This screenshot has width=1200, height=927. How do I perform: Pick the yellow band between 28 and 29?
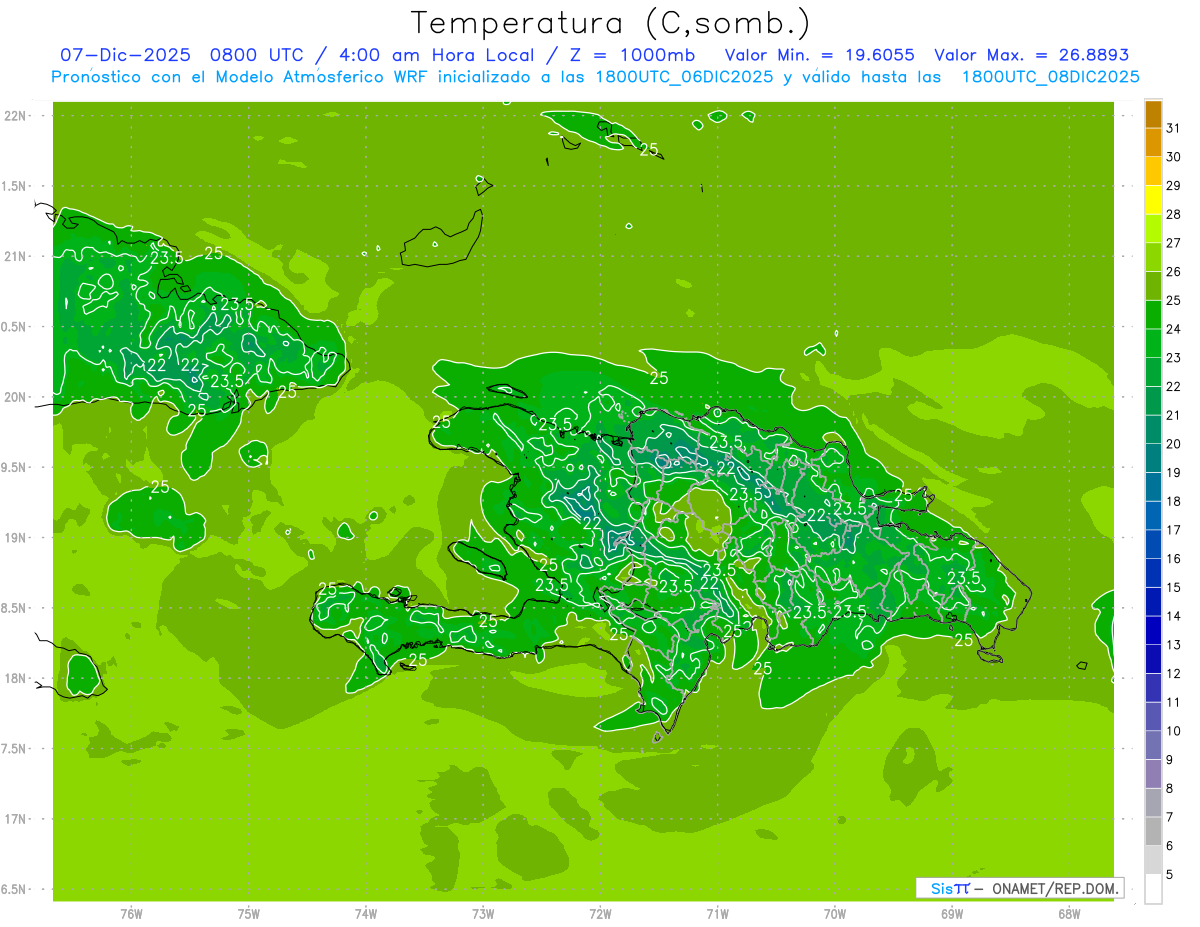[x=1153, y=200]
